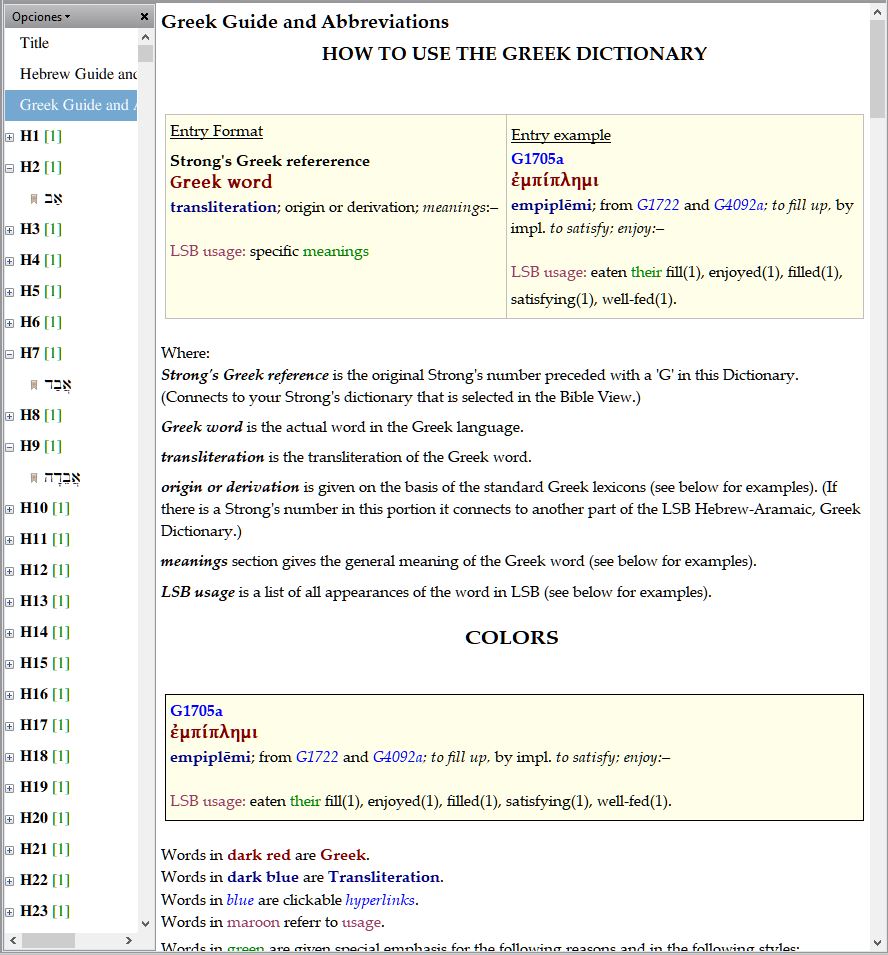The image size is (888, 955).
Task: Select the H17 topic label
Action: 34,725
